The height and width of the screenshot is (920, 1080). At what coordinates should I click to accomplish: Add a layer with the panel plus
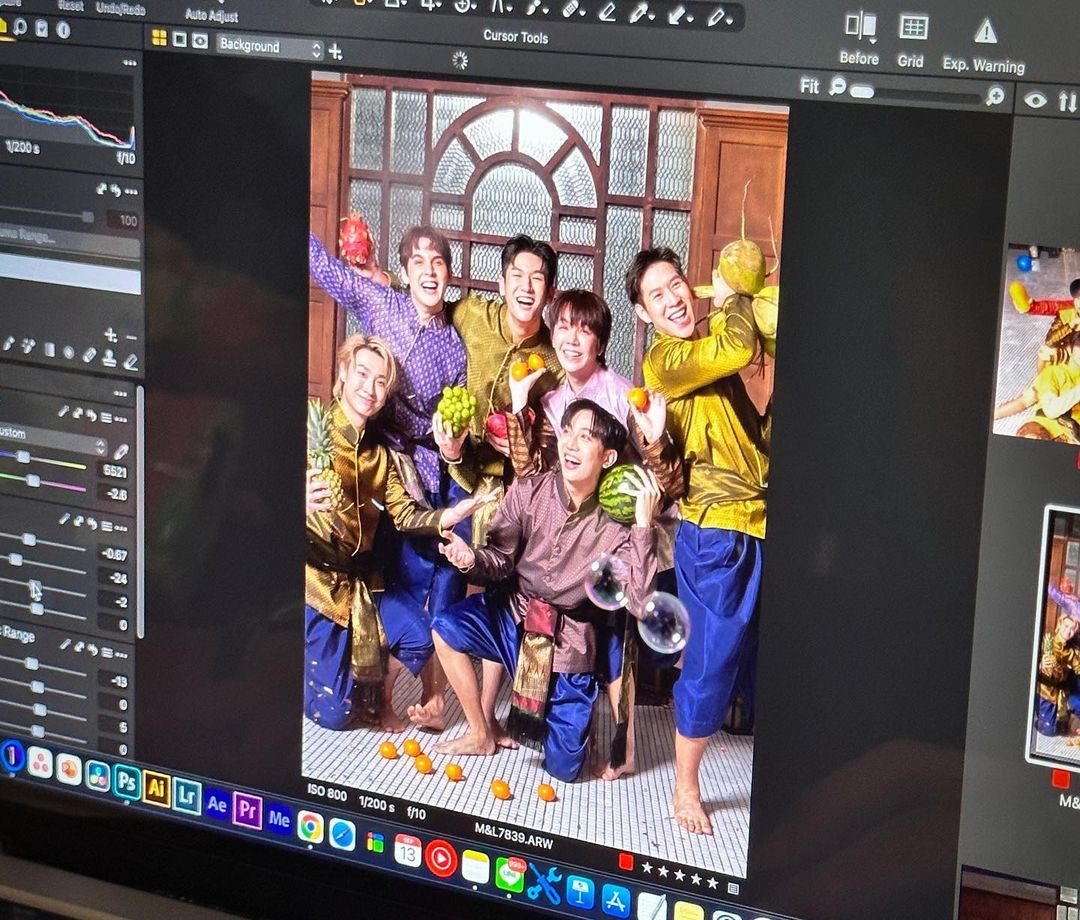point(110,335)
